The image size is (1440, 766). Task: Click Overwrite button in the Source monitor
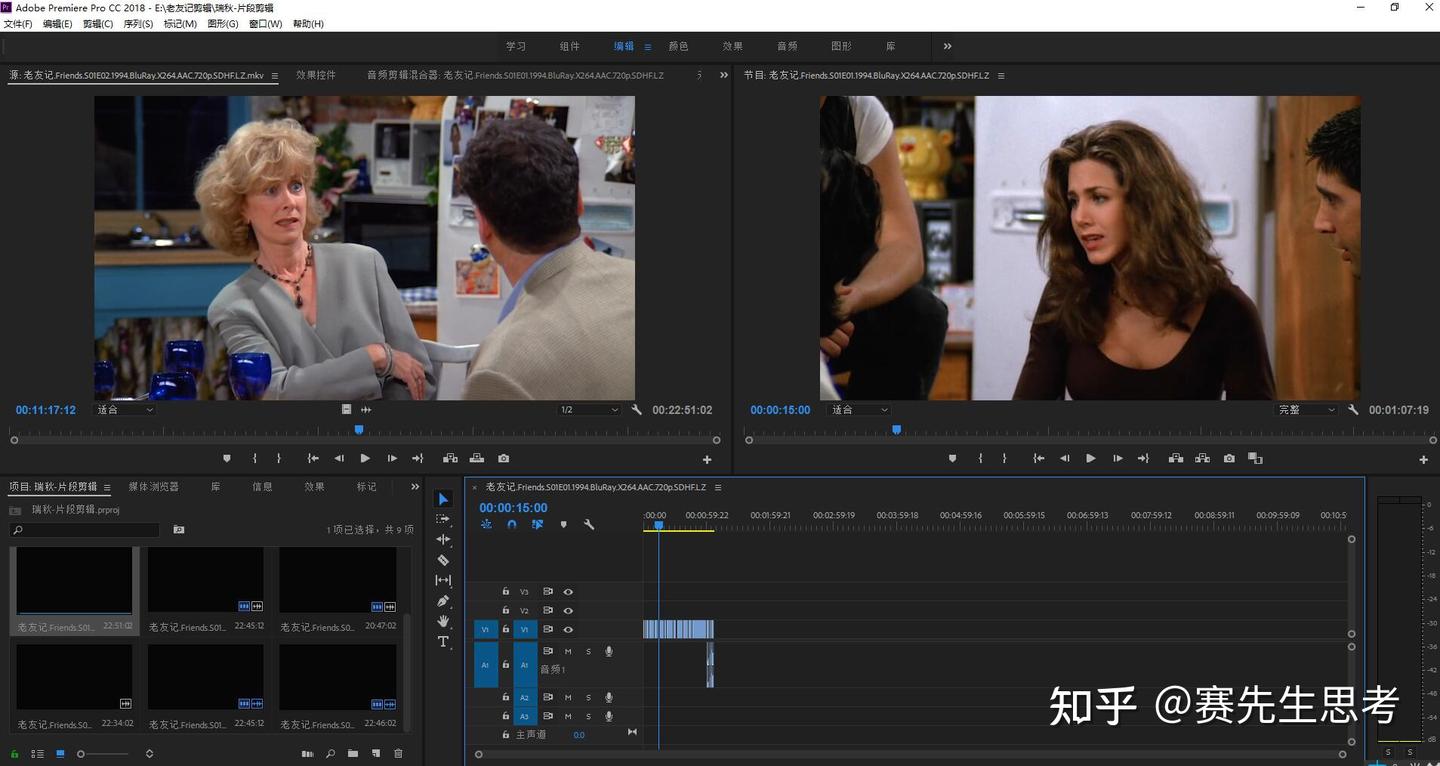tap(477, 458)
